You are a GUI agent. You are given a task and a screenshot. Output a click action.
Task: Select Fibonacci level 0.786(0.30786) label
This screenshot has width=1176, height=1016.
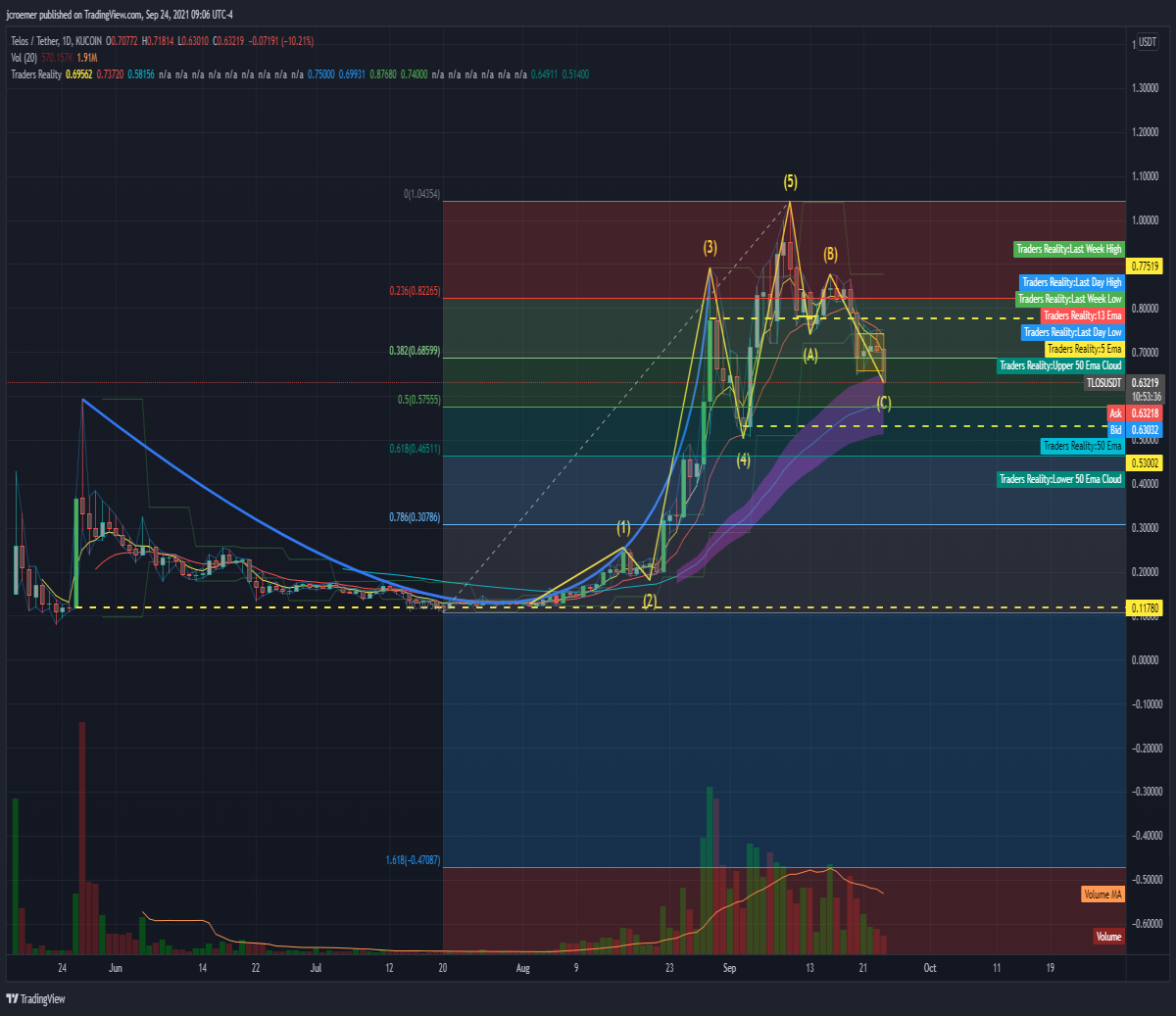(415, 517)
